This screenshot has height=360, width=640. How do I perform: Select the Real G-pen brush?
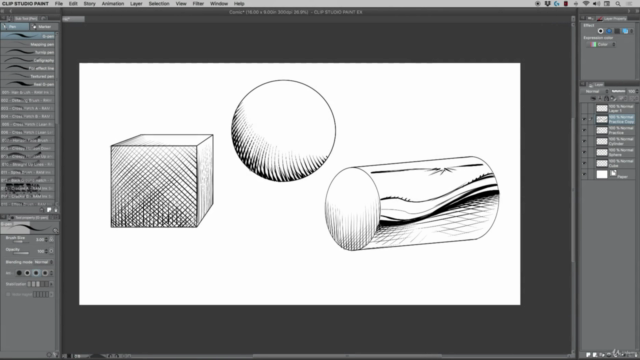(28, 84)
